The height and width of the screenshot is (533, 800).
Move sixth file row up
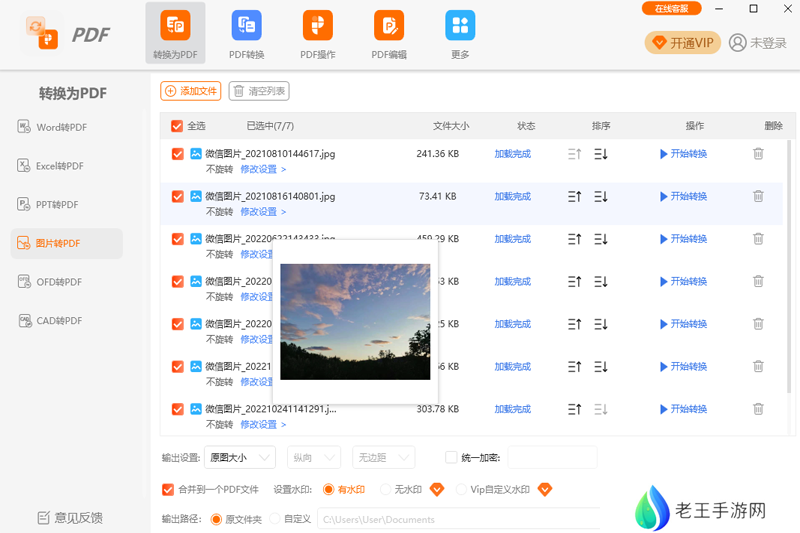click(574, 367)
